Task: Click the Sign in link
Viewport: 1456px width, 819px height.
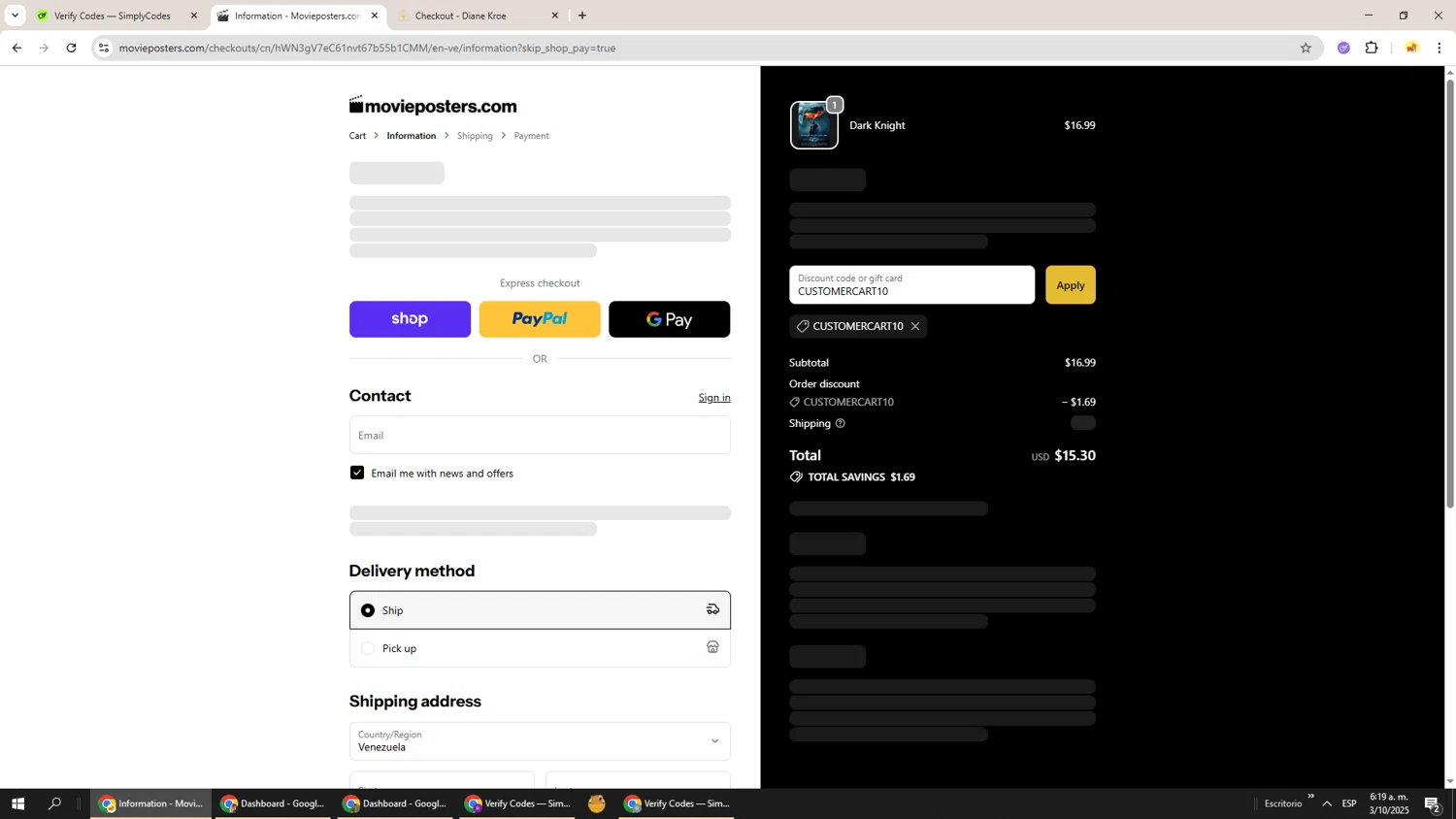Action: (714, 398)
